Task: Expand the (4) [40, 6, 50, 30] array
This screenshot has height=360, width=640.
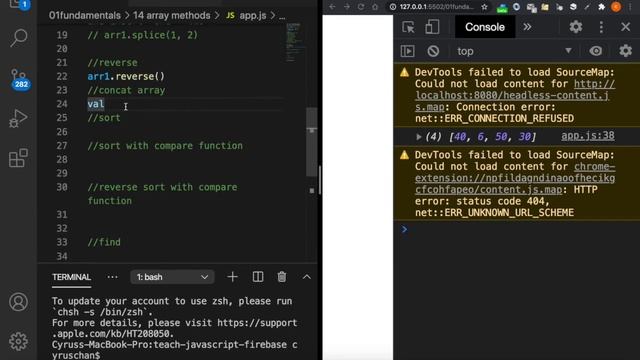Action: [419, 137]
